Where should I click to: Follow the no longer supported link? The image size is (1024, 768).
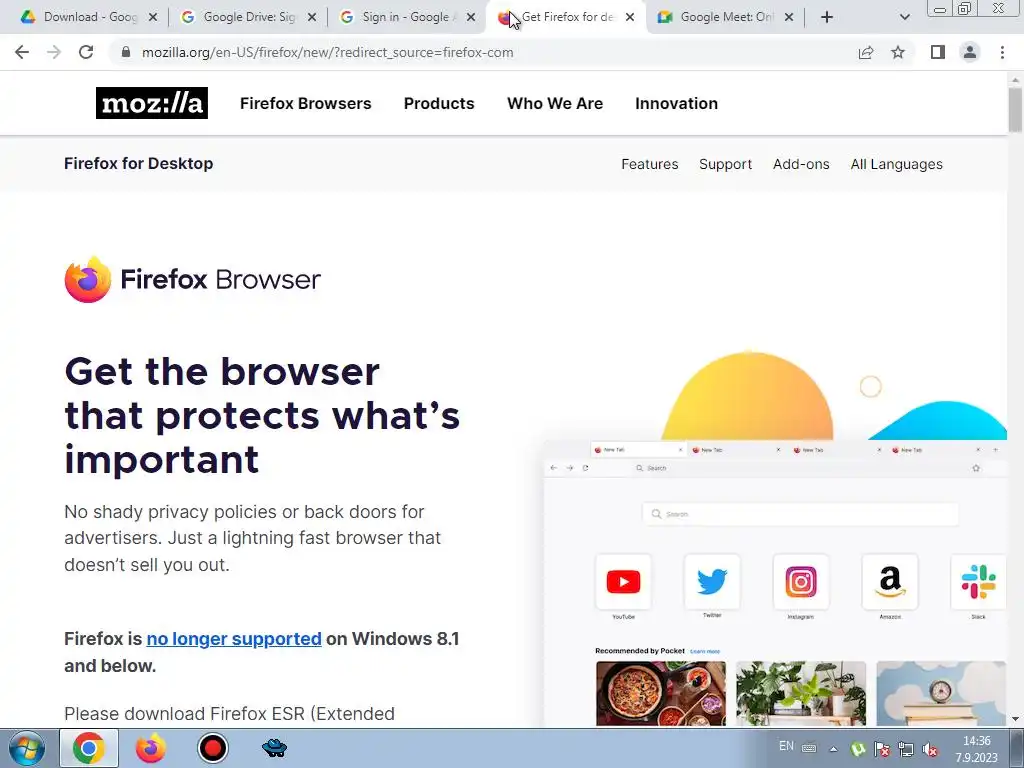(234, 639)
